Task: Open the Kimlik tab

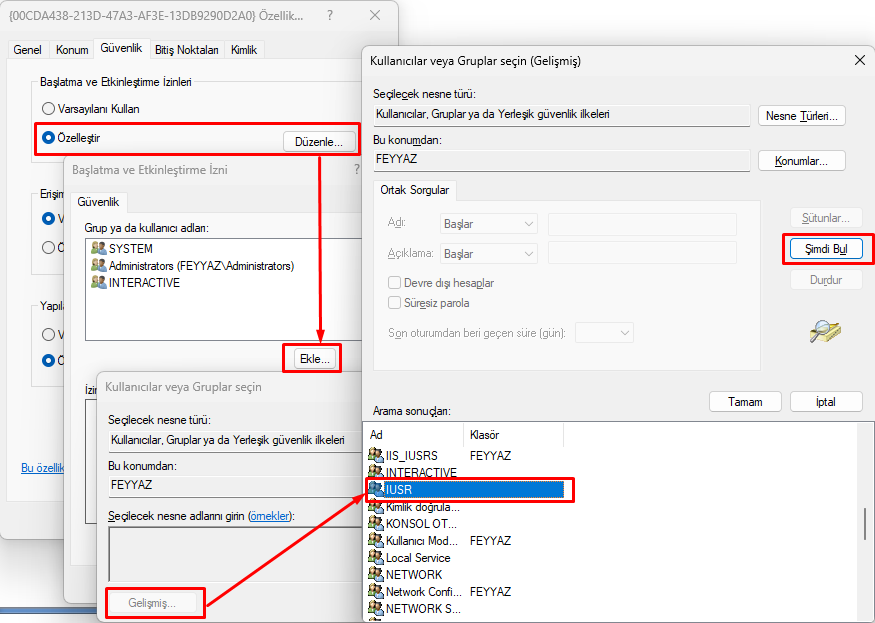Action: coord(244,50)
